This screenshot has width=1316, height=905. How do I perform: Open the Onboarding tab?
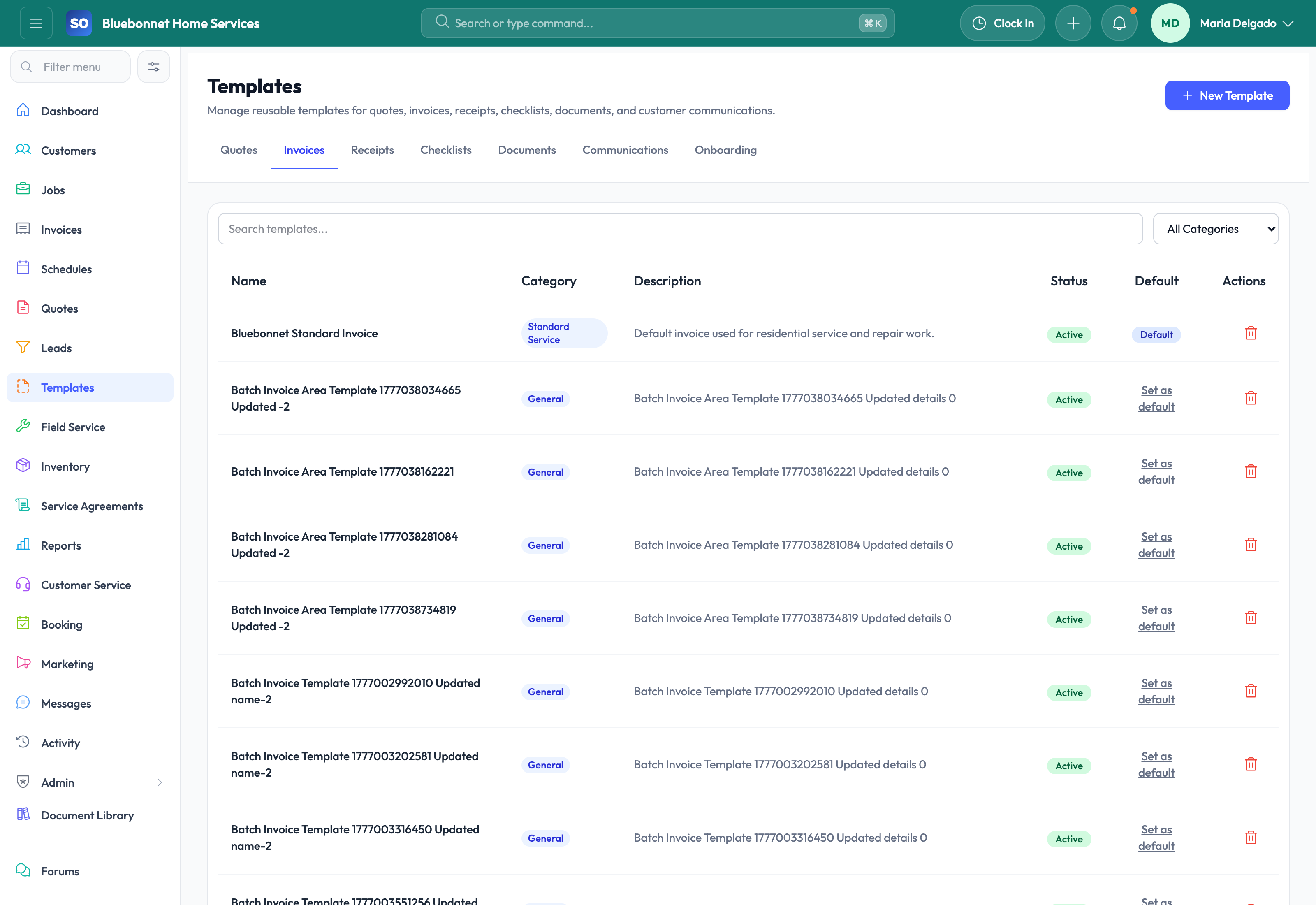[725, 150]
